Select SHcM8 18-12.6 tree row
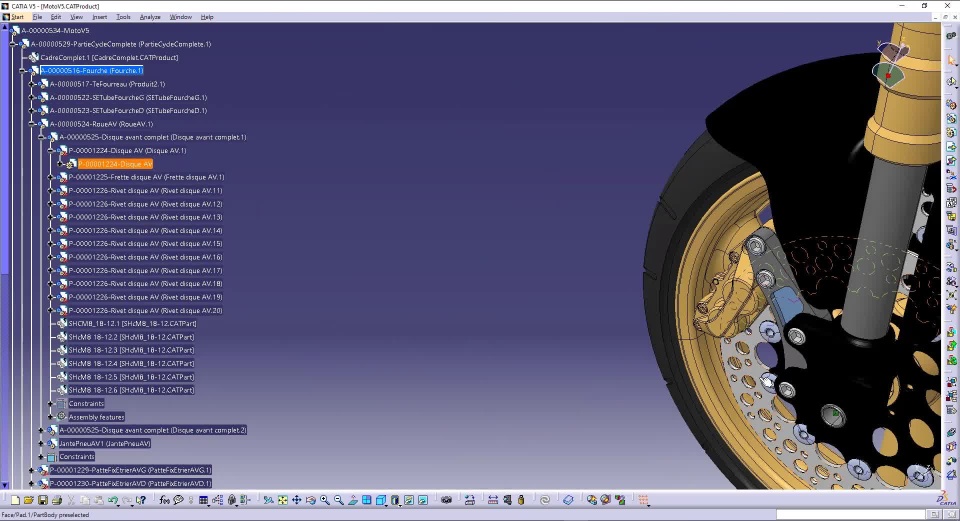The height and width of the screenshot is (521, 960). (131, 390)
